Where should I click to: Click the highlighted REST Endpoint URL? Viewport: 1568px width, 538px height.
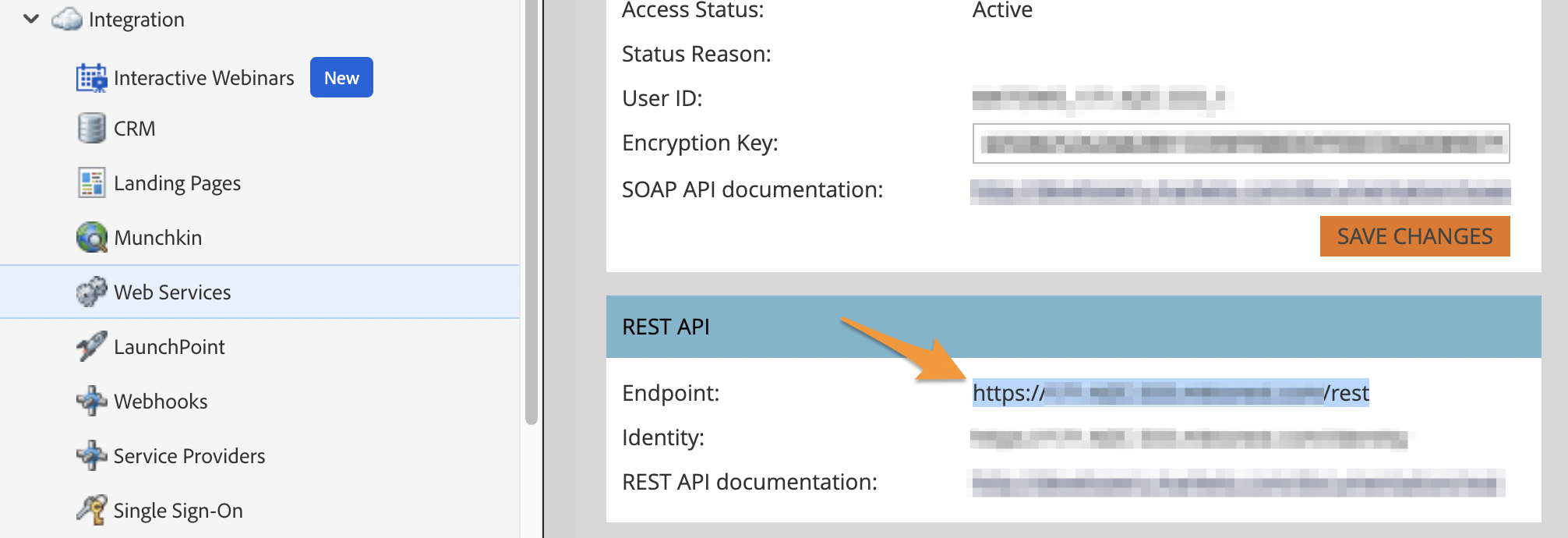coord(1171,393)
